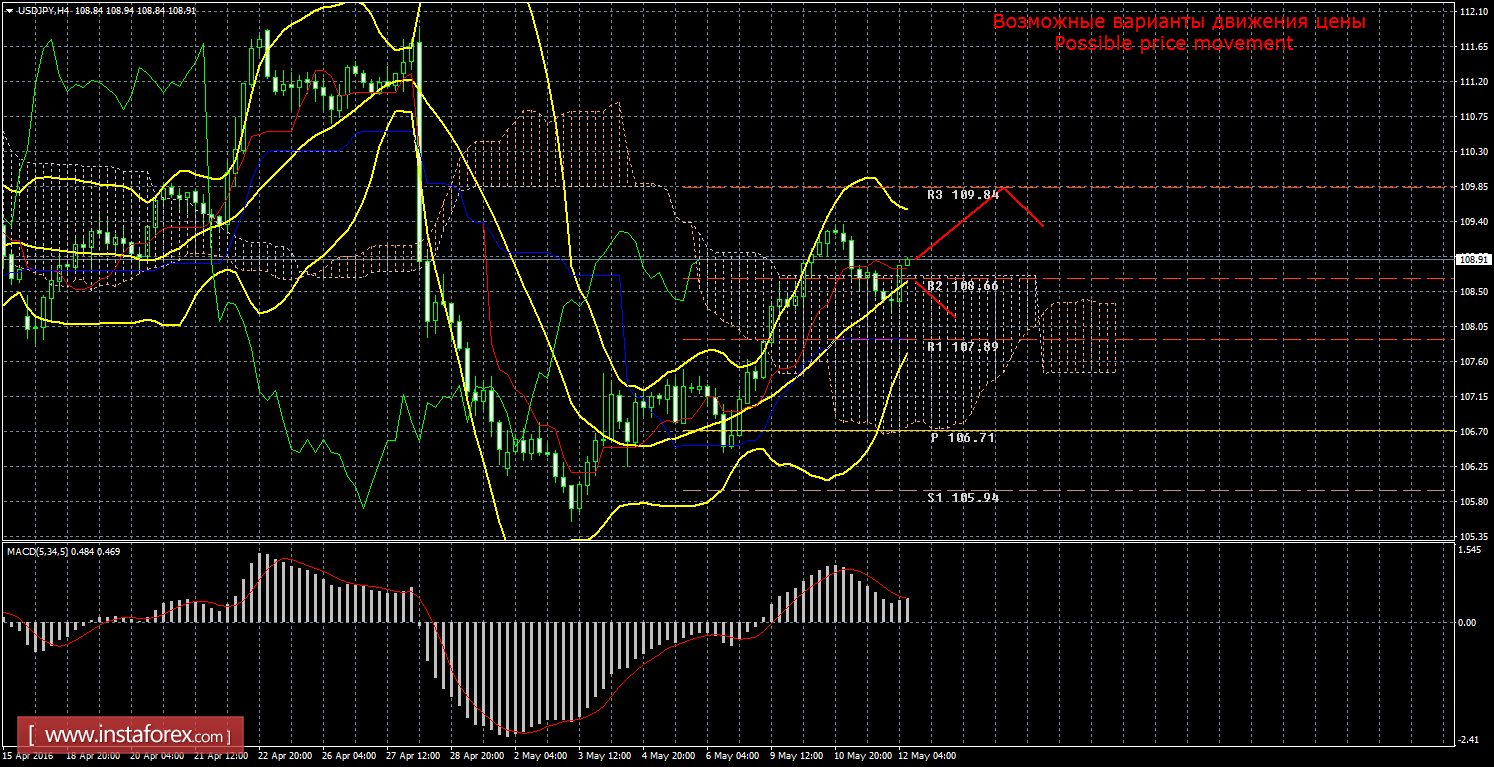Select the P 106.71 pivot point label
The height and width of the screenshot is (767, 1494).
(962, 438)
